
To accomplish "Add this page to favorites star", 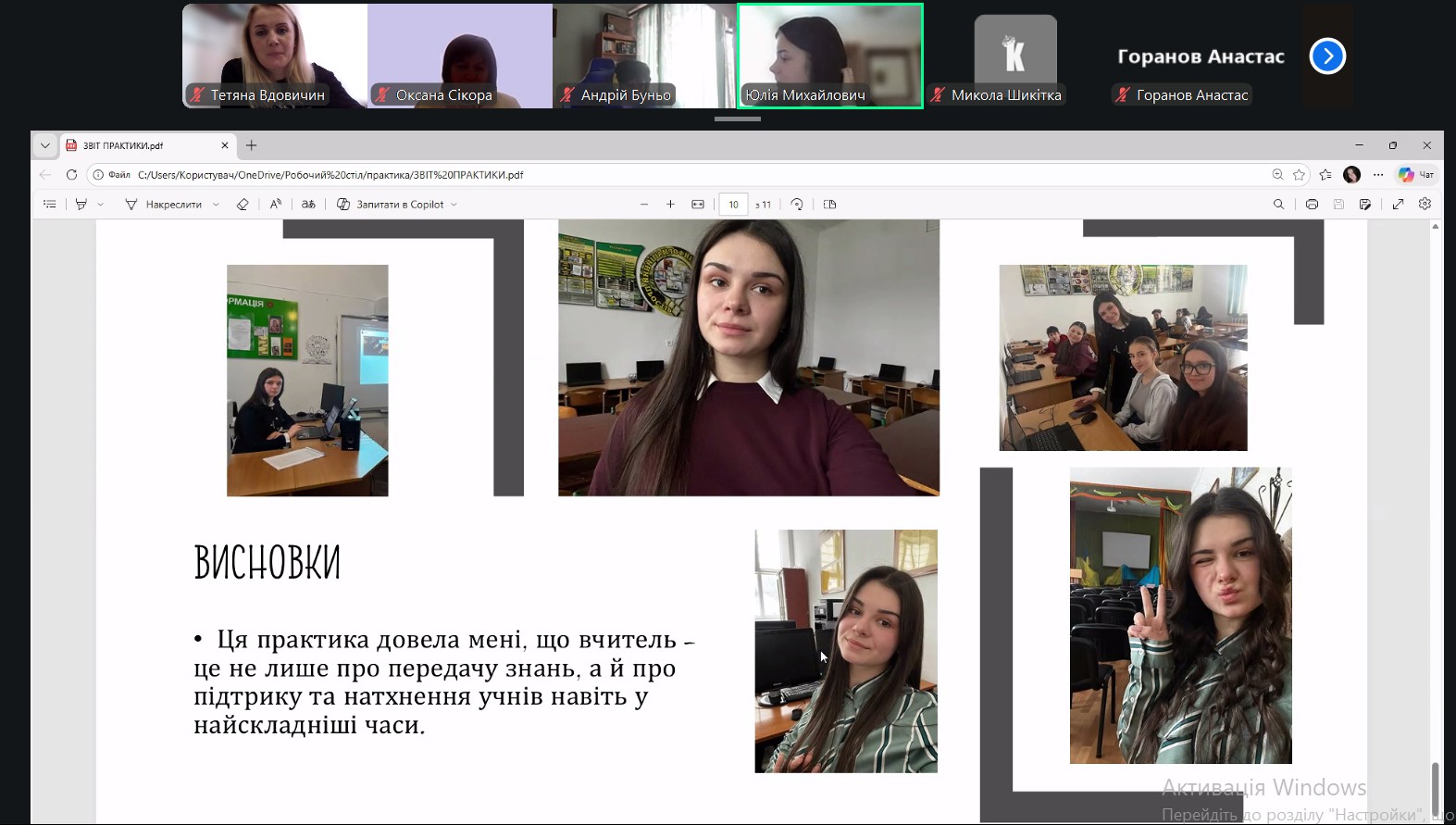I will (x=1300, y=175).
